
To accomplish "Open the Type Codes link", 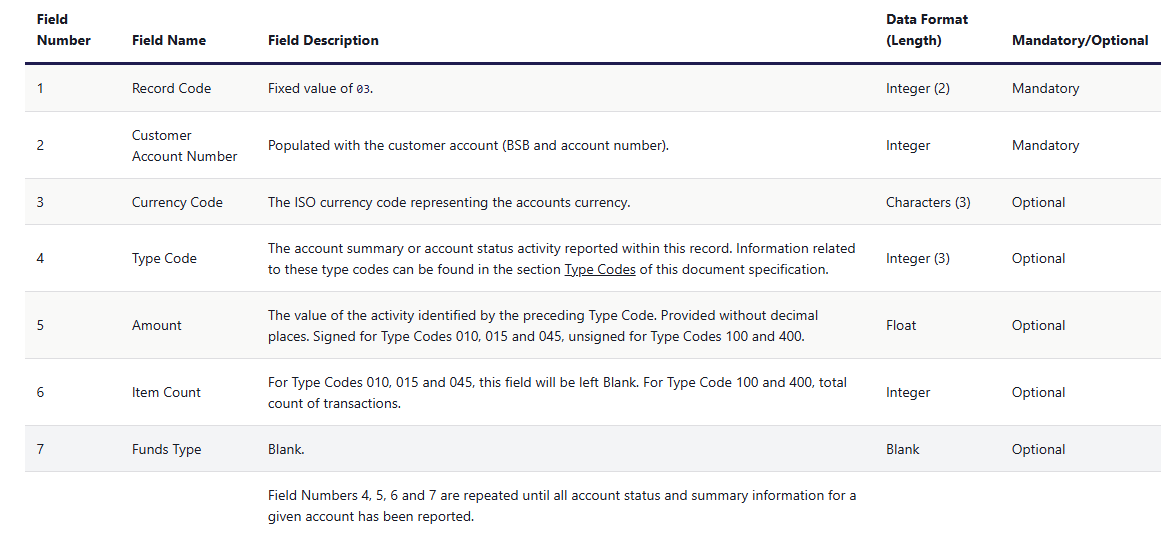I will point(600,269).
